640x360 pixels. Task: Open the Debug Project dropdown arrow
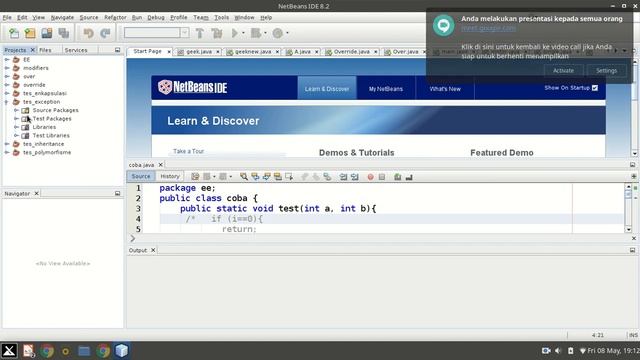pyautogui.click(x=265, y=33)
